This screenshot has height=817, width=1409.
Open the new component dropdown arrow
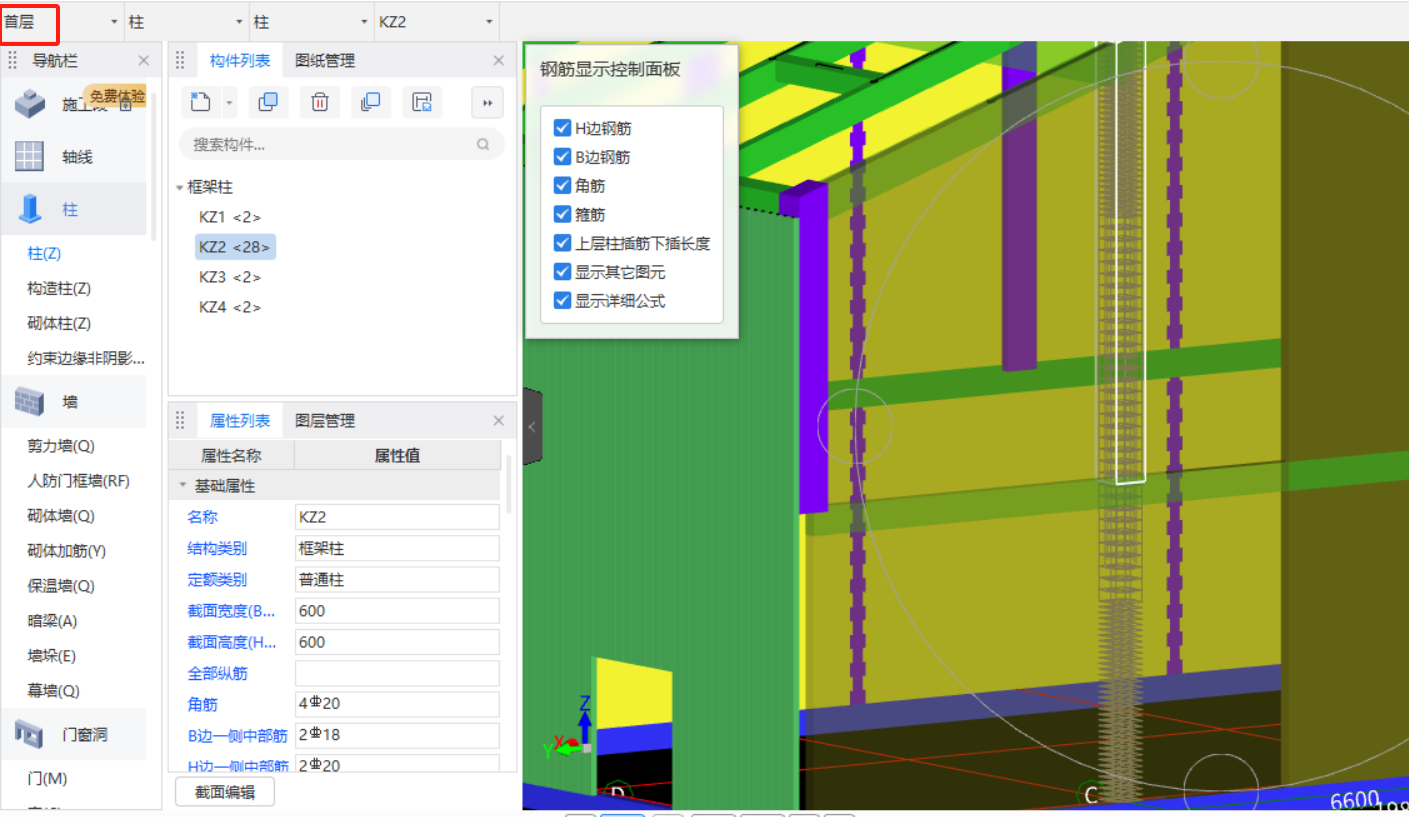229,103
